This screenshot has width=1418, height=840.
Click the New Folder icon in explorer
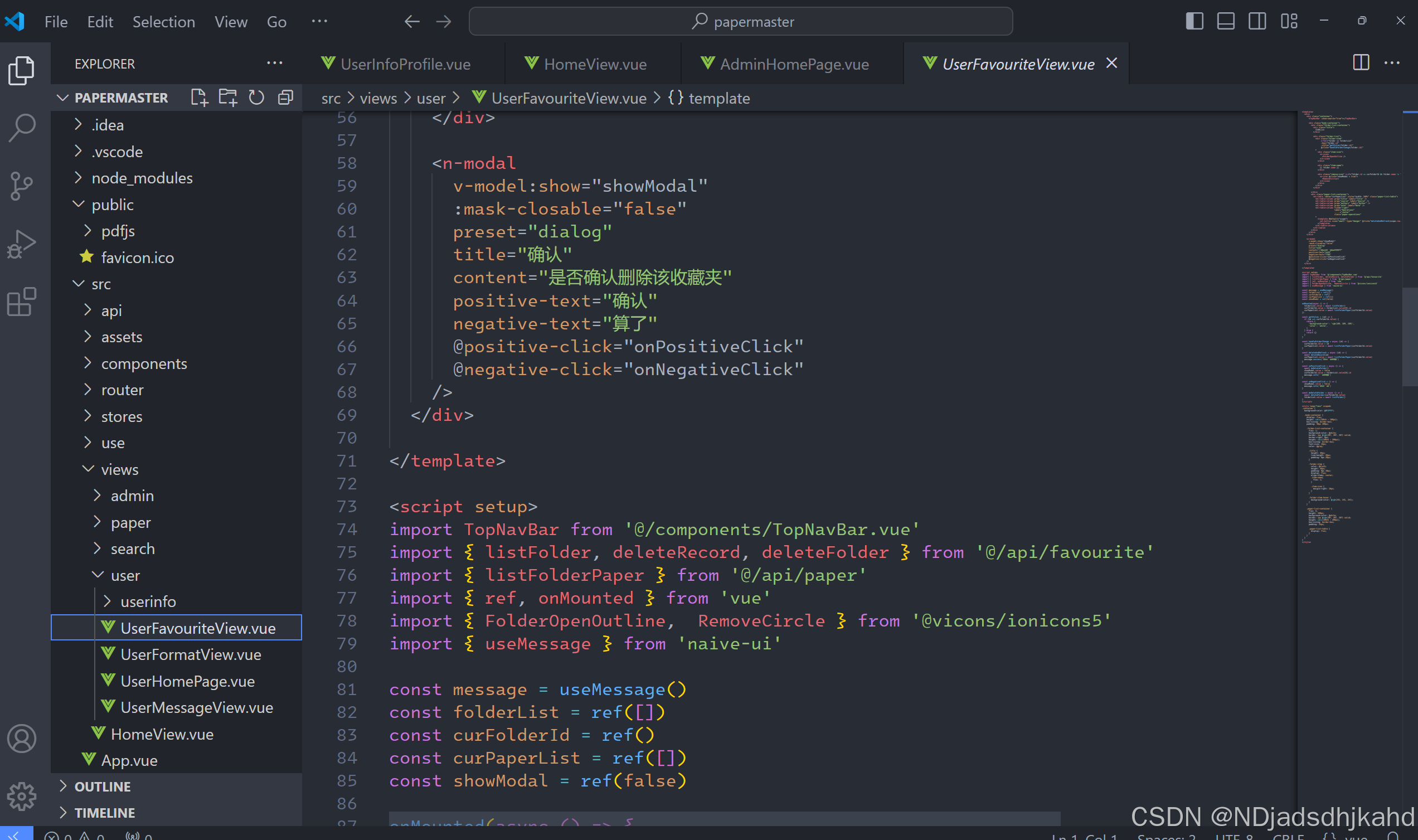[x=228, y=98]
